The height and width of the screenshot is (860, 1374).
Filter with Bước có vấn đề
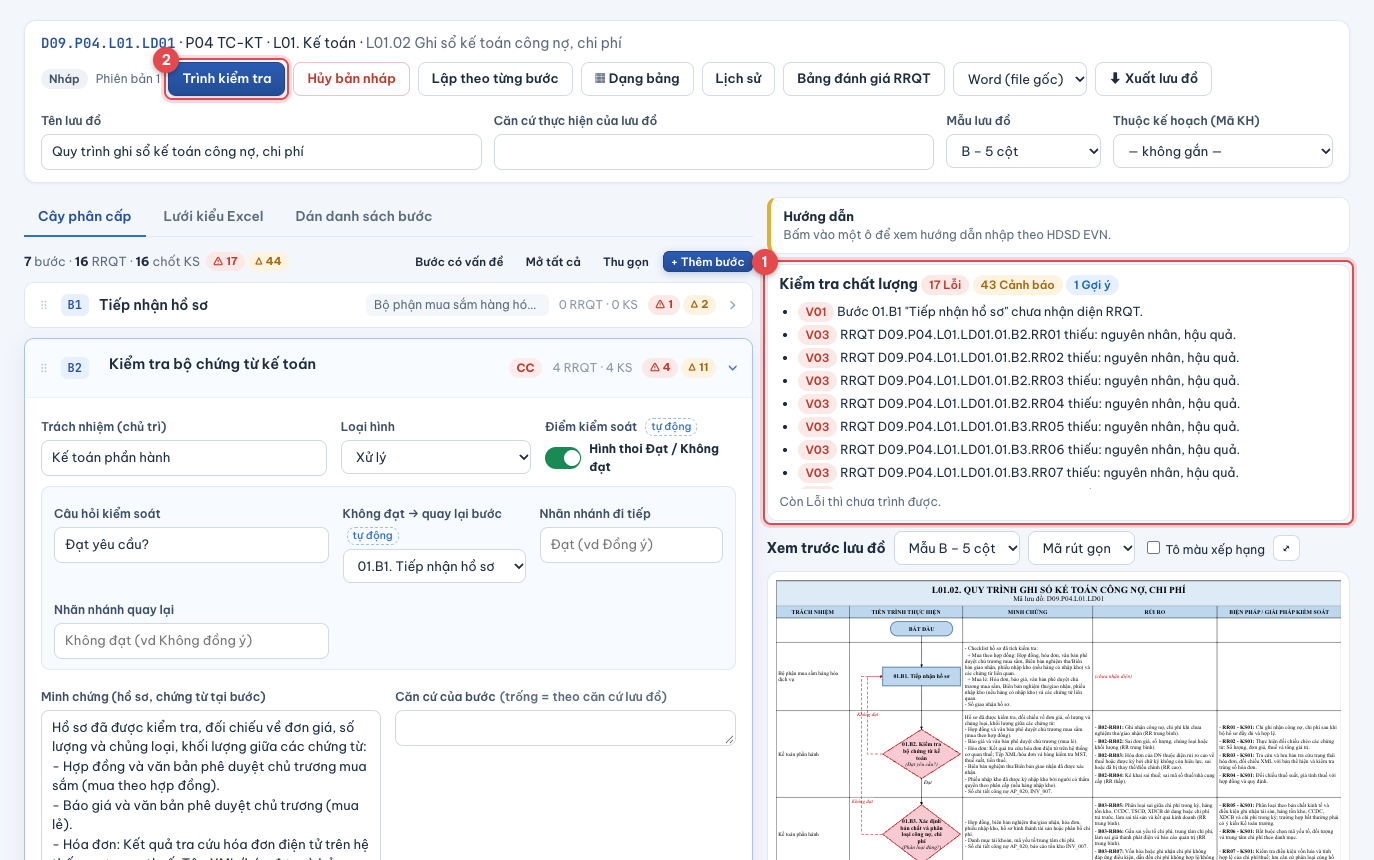[x=459, y=262]
